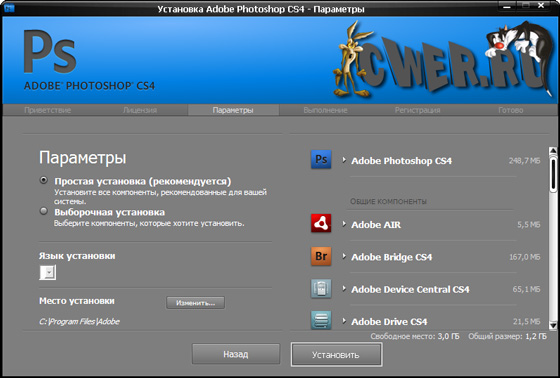Click the Adobe Device Central CS4 name
The image size is (560, 378).
tap(410, 289)
